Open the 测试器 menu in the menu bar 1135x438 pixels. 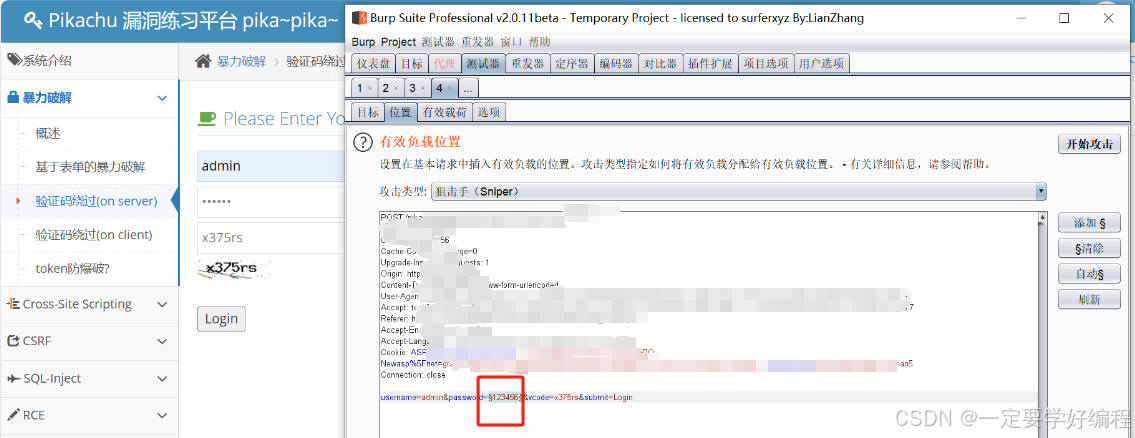pos(438,42)
